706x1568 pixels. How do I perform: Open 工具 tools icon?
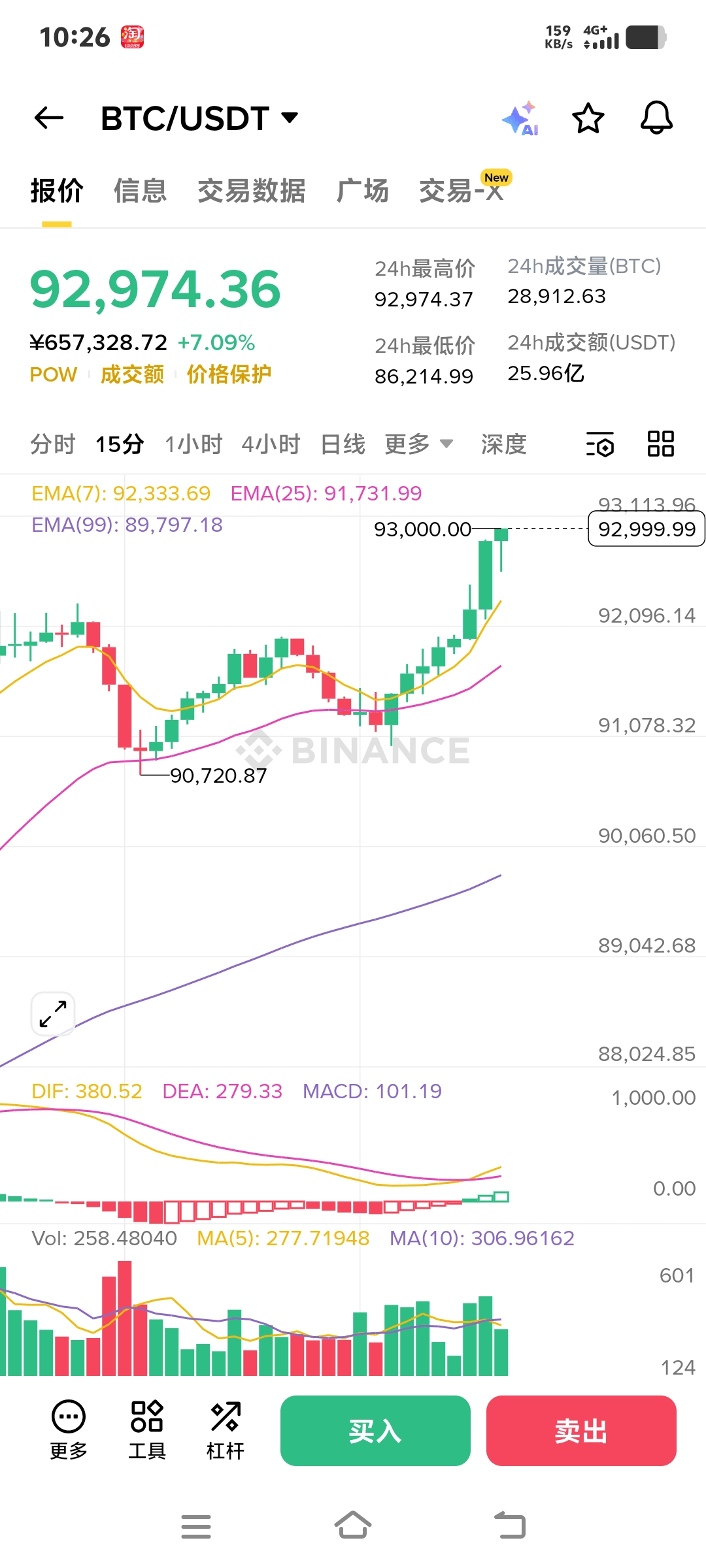pos(147,1430)
